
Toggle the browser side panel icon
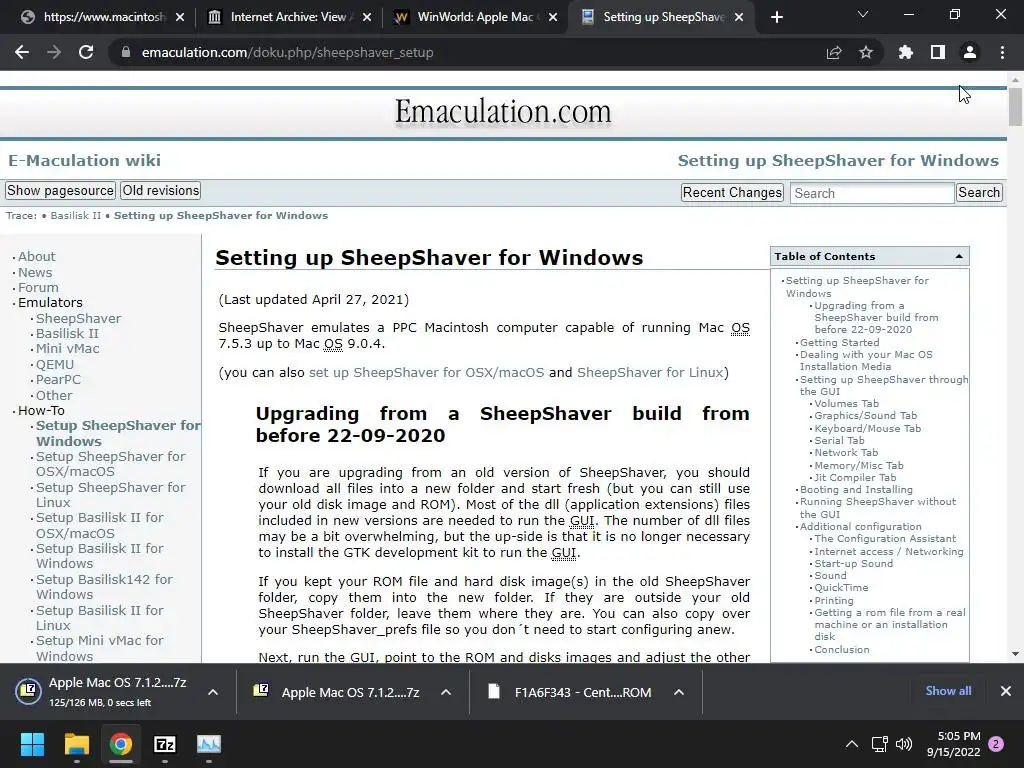tap(938, 52)
